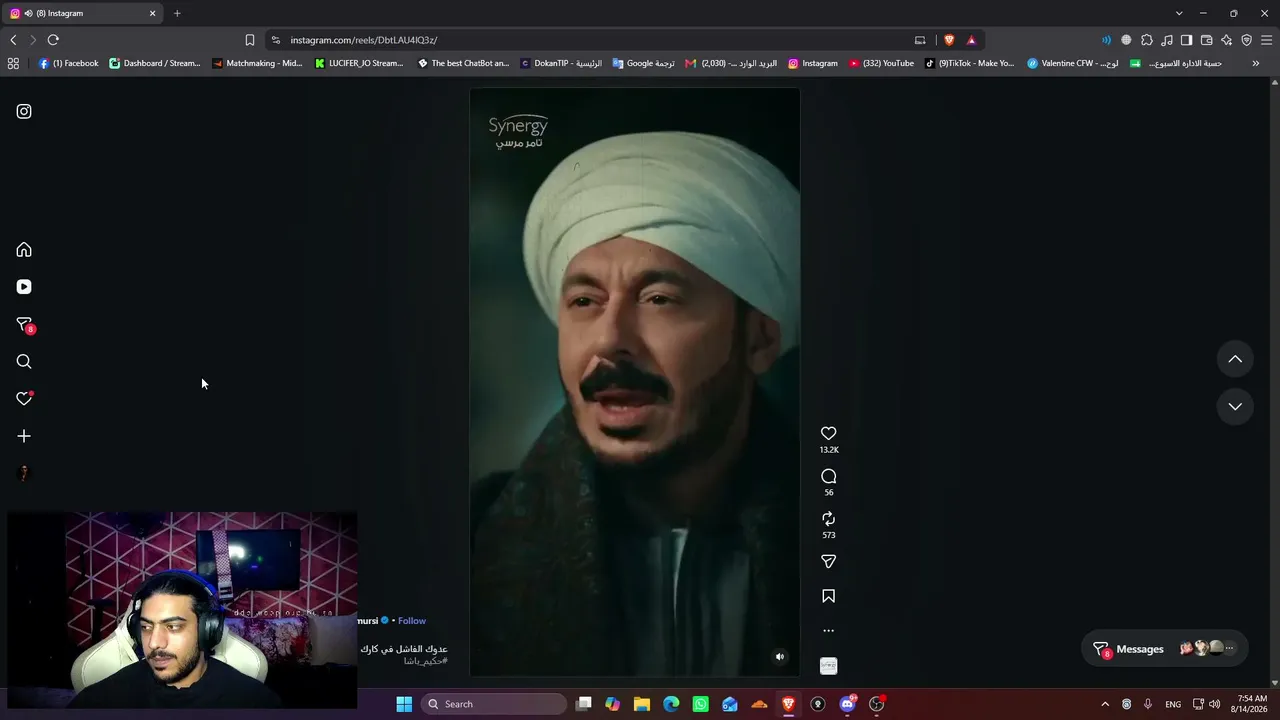This screenshot has height=720, width=1280.
Task: Open the Valentine CFW bookmark
Action: click(x=1073, y=63)
